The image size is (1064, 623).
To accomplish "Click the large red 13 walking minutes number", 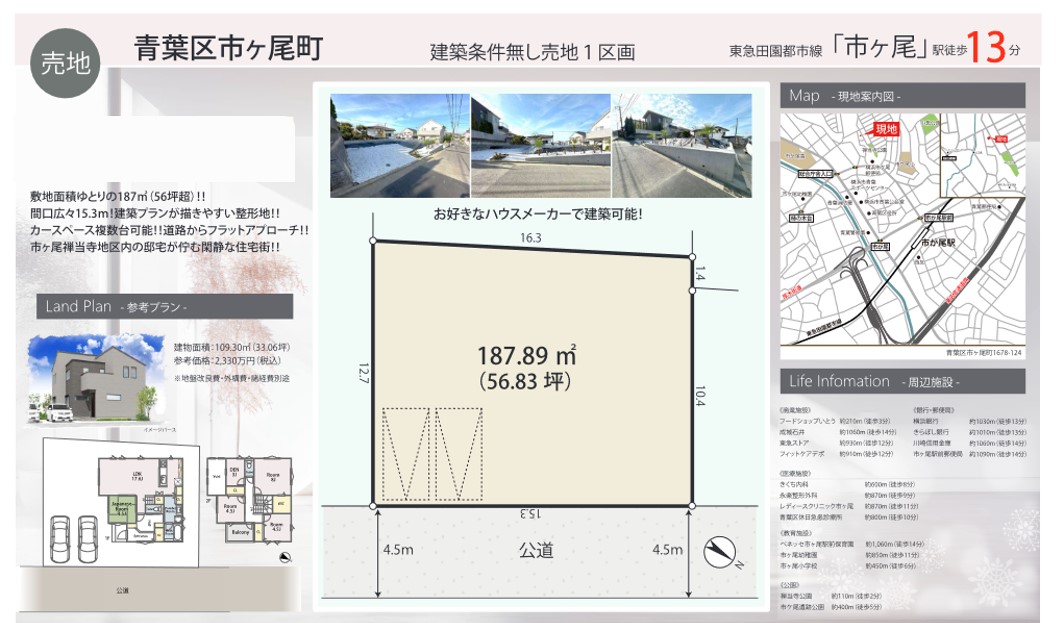I will [986, 48].
